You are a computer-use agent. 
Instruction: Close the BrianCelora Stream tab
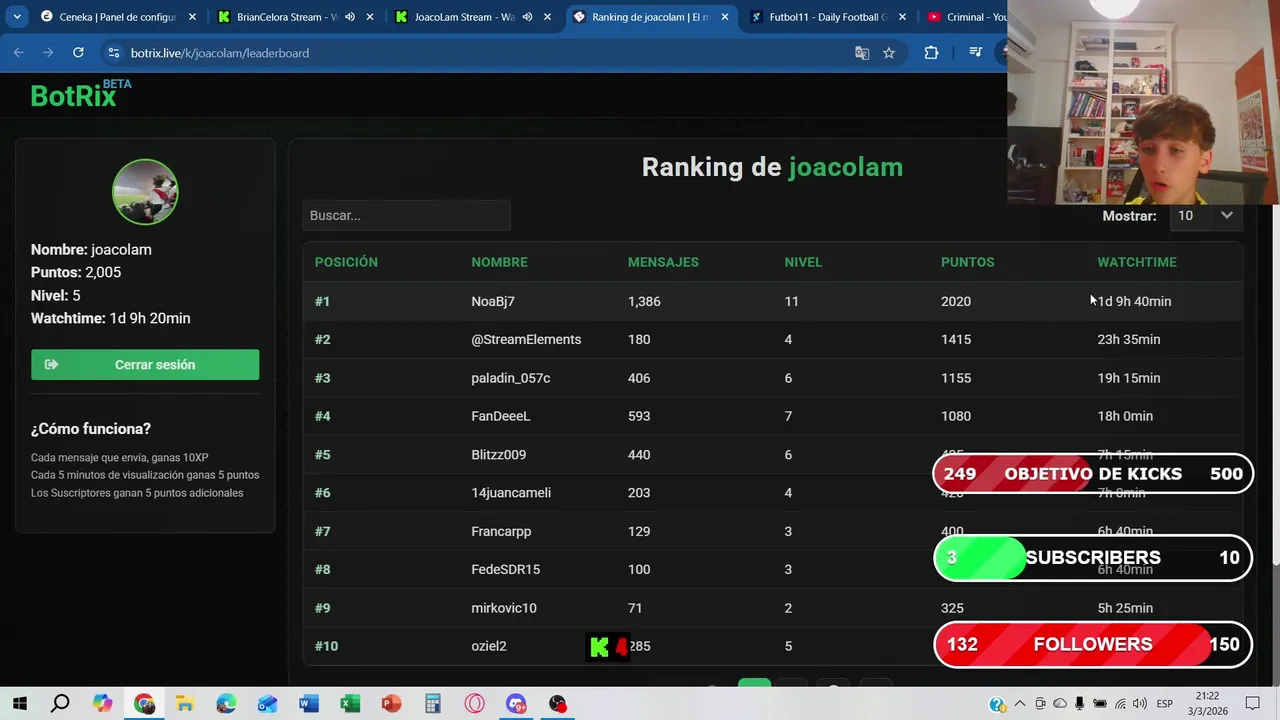tap(370, 17)
